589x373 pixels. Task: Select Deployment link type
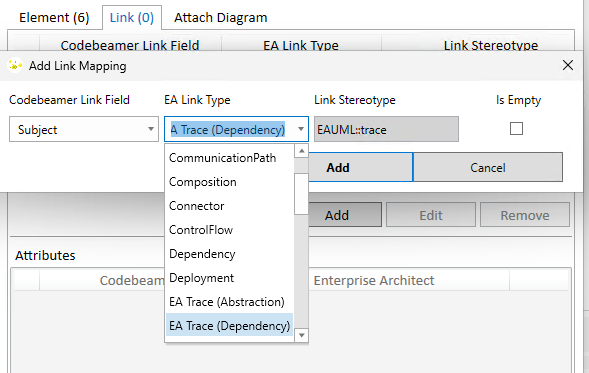[229, 278]
